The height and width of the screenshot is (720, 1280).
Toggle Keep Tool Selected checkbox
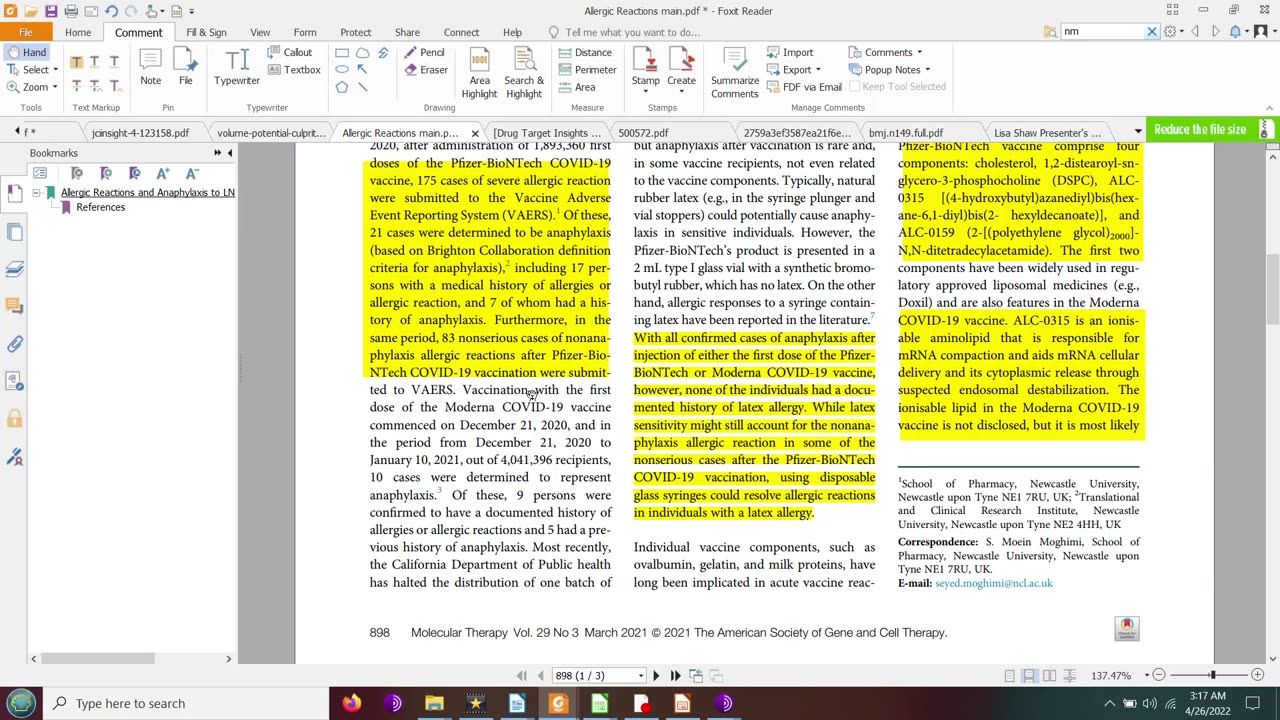point(896,87)
